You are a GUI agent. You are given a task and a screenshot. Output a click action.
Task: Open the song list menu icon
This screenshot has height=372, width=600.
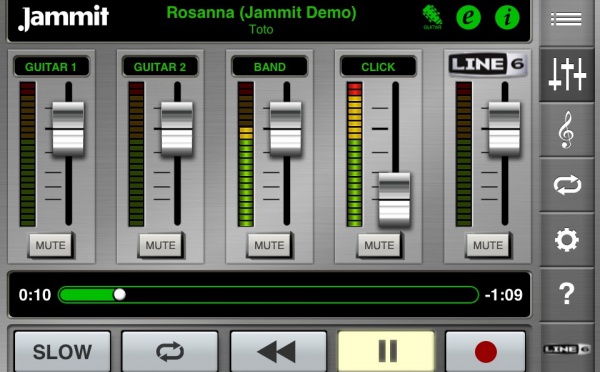pos(566,19)
